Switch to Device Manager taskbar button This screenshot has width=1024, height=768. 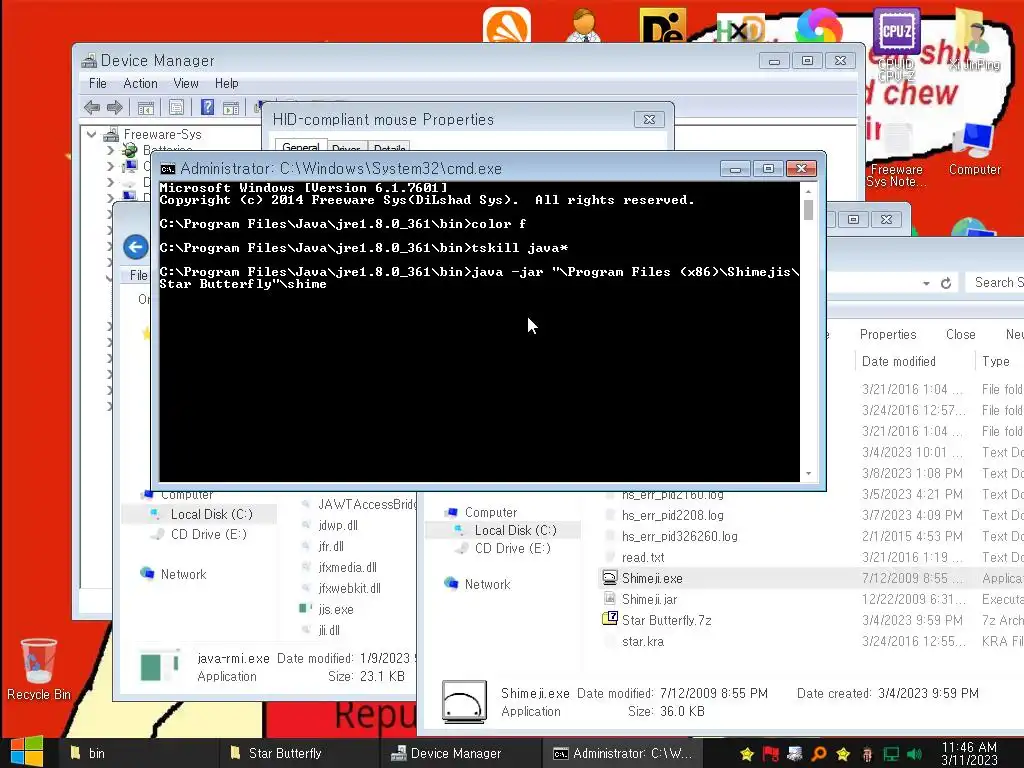(461, 753)
